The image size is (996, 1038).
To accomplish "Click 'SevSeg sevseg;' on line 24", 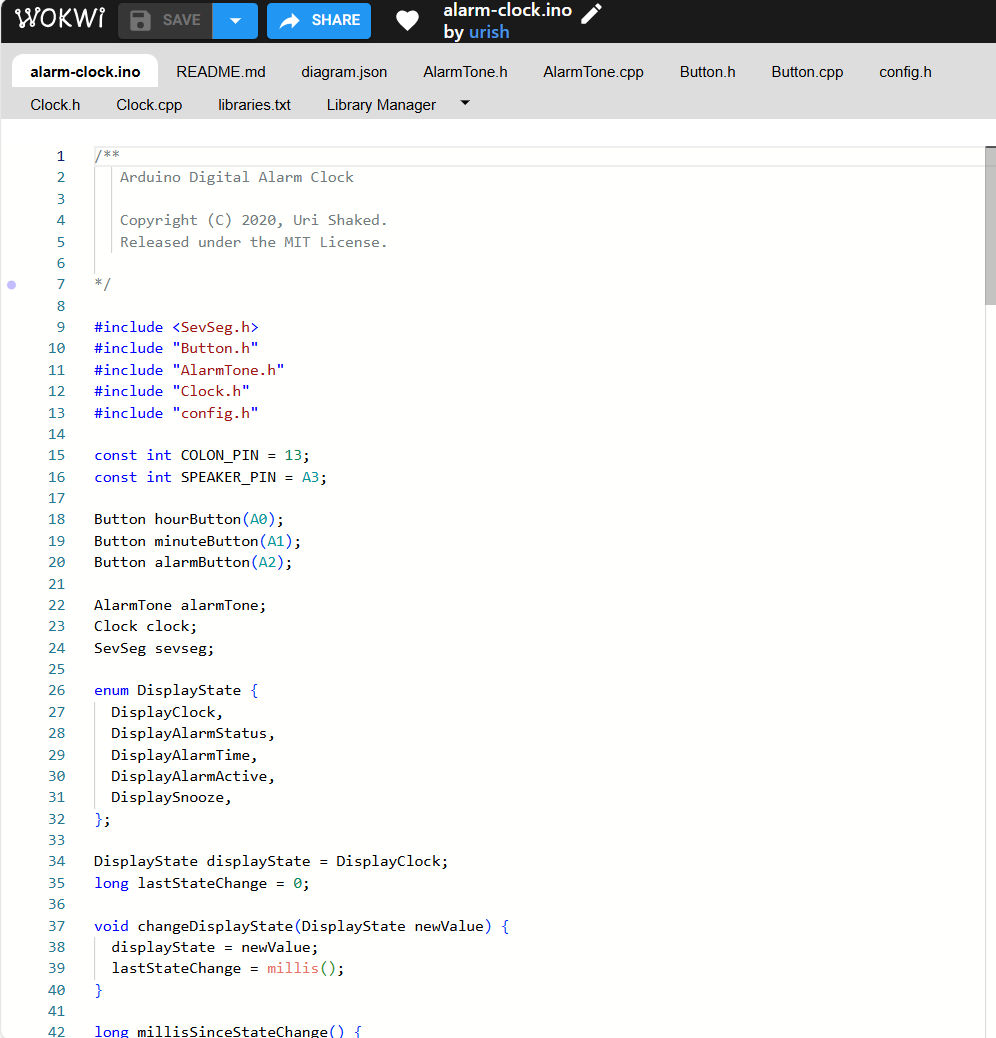I will [154, 649].
